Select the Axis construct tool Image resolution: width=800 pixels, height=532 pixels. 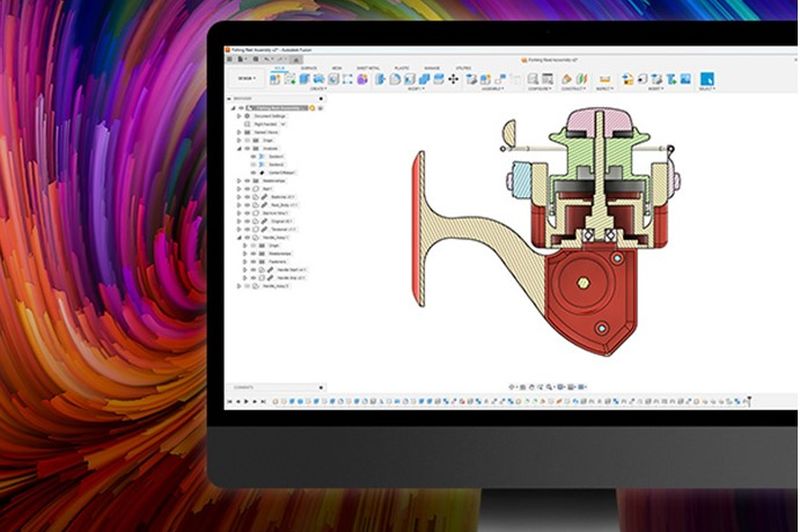(x=581, y=79)
